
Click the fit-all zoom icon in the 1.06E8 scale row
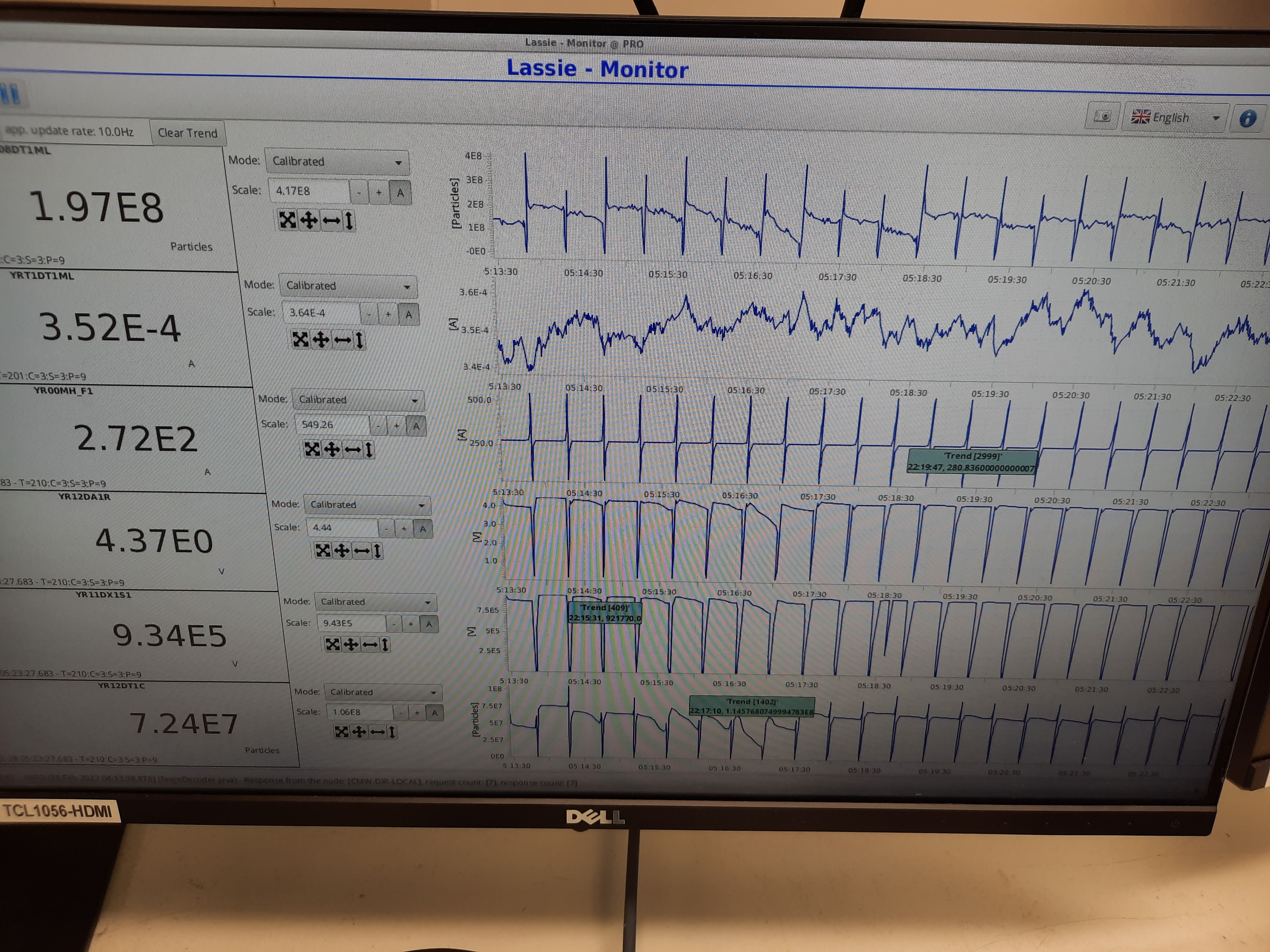tap(342, 731)
